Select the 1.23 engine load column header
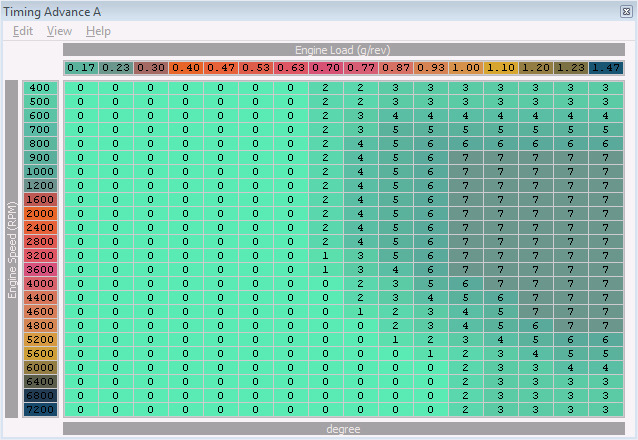 pos(570,68)
